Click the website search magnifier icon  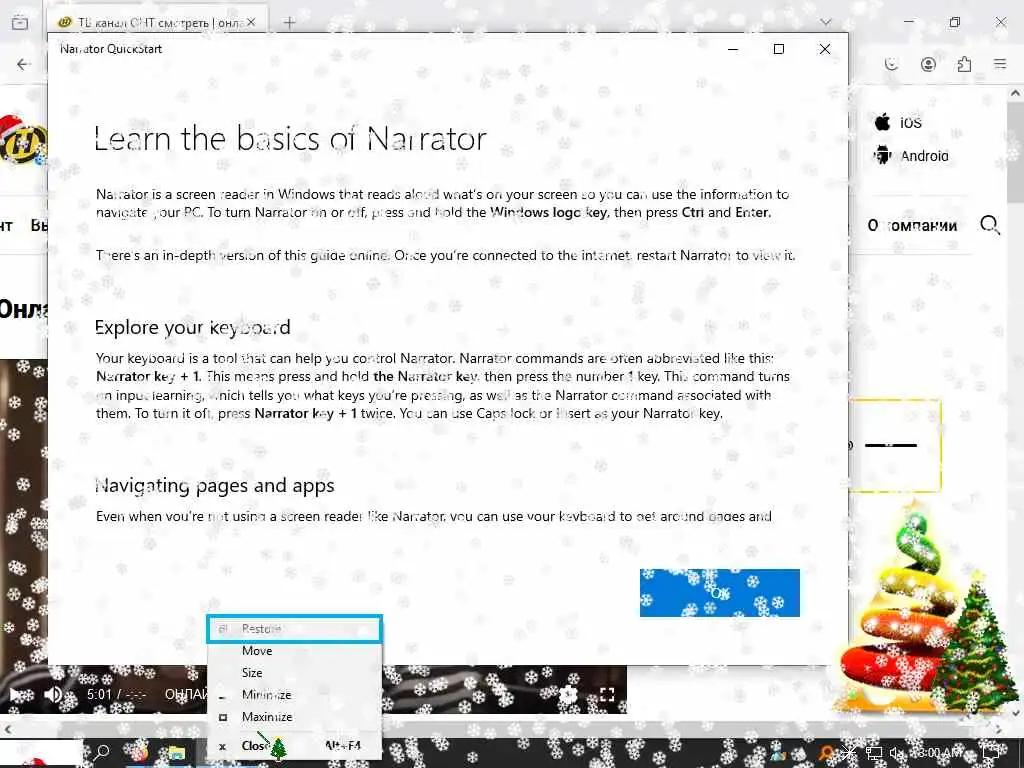pos(990,225)
